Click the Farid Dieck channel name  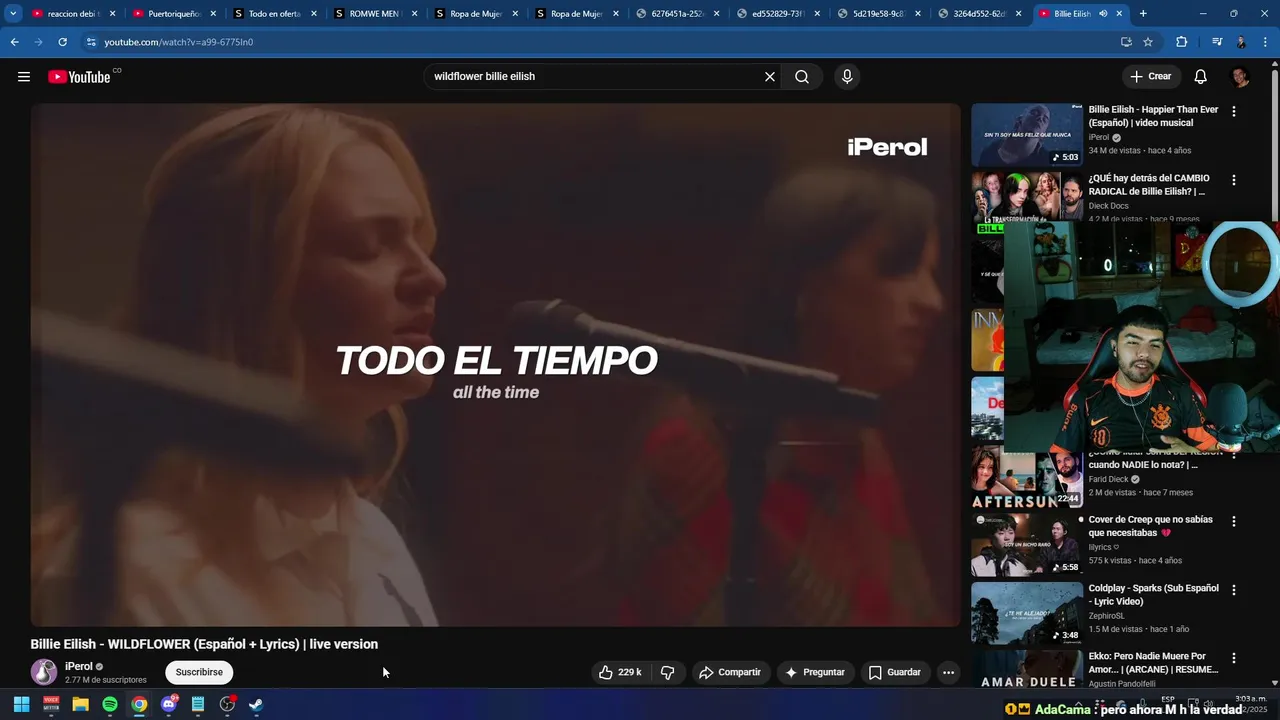[x=1108, y=479]
